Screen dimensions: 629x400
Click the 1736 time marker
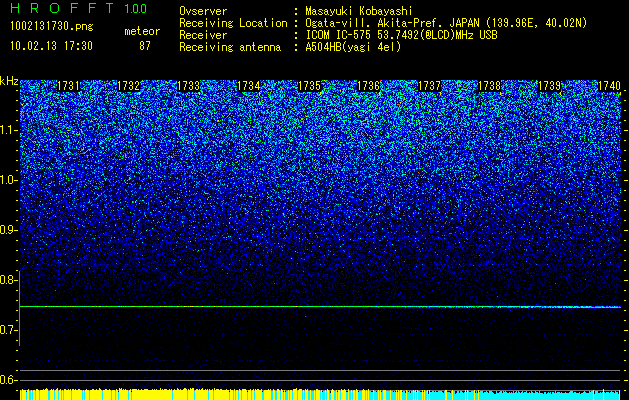[x=369, y=86]
